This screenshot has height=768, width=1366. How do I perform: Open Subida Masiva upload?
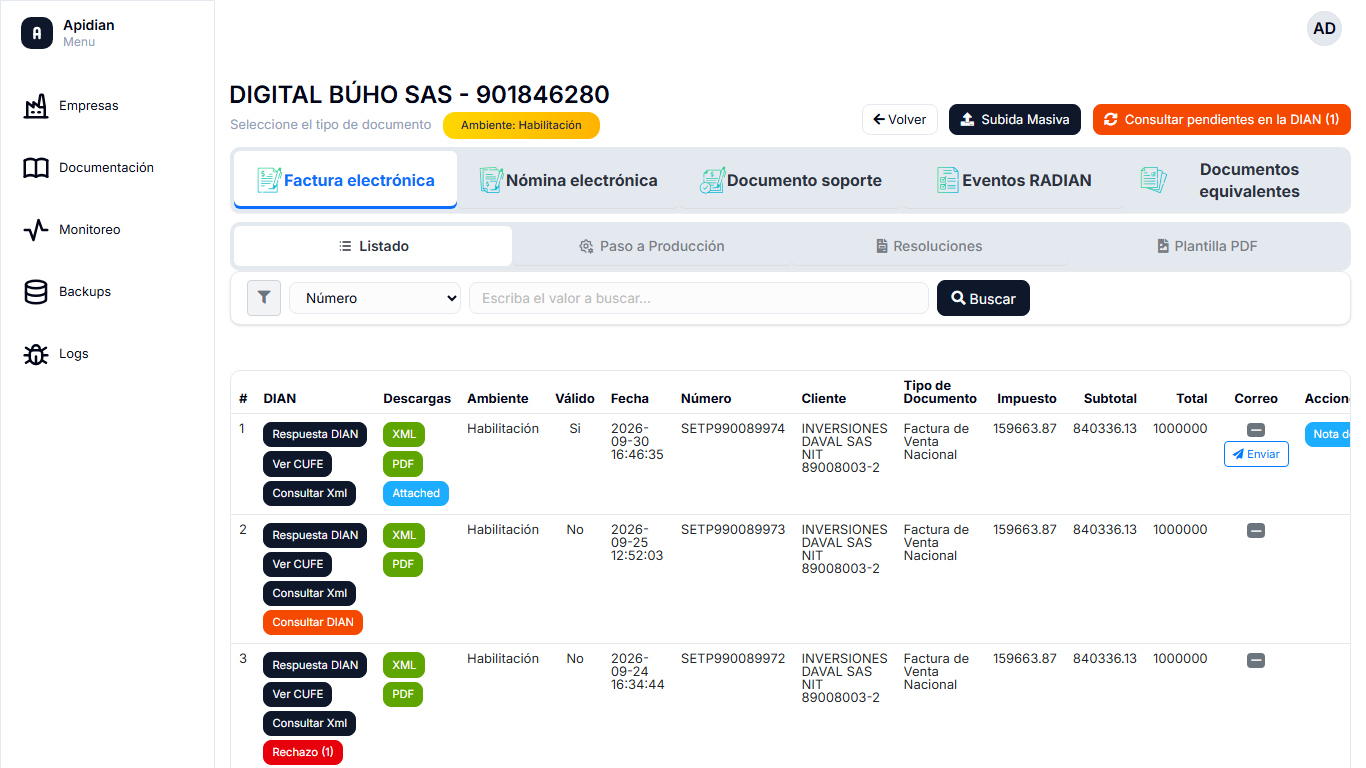1015,119
